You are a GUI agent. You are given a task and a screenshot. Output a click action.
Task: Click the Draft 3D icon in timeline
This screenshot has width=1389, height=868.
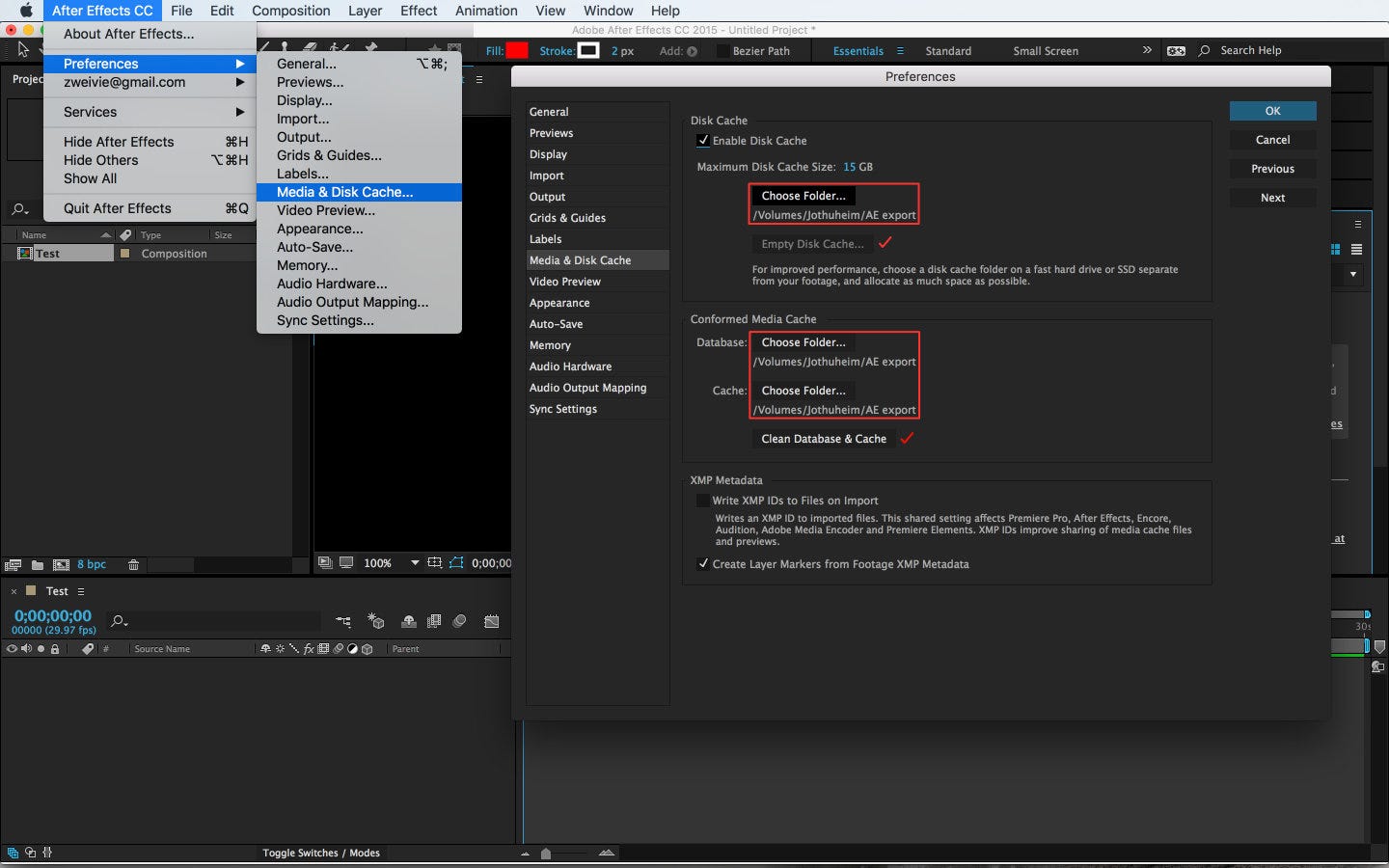(x=376, y=622)
